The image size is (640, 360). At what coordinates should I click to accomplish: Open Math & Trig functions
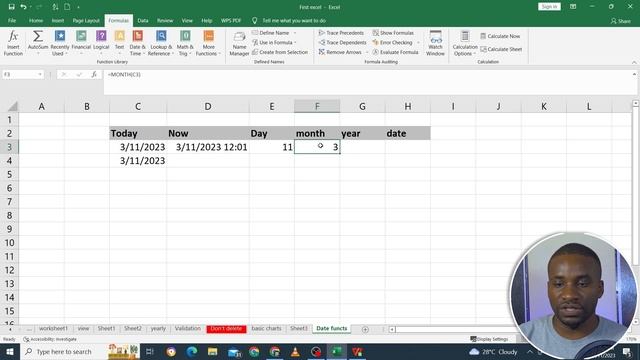tap(184, 43)
